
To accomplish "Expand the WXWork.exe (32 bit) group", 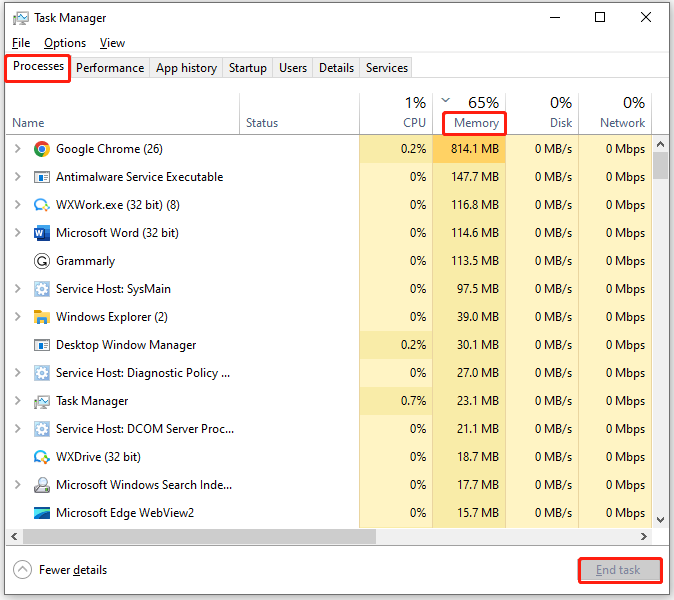I will click(18, 205).
